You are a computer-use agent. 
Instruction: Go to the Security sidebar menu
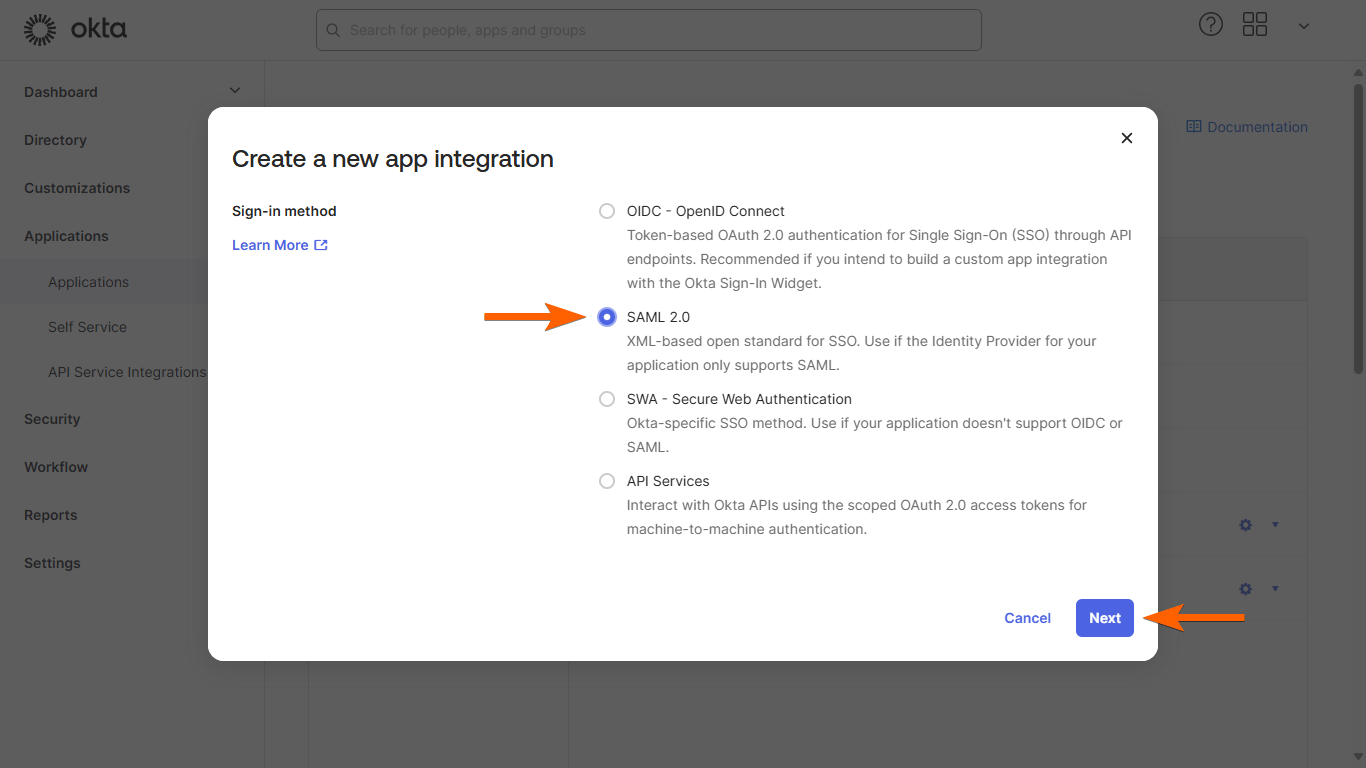pyautogui.click(x=52, y=419)
